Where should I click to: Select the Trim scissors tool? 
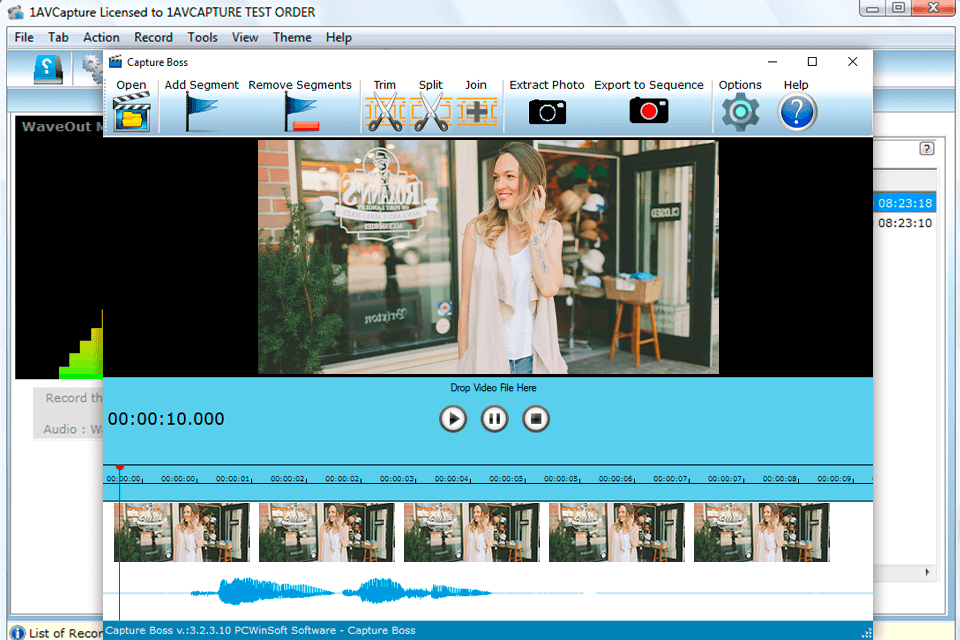click(385, 112)
